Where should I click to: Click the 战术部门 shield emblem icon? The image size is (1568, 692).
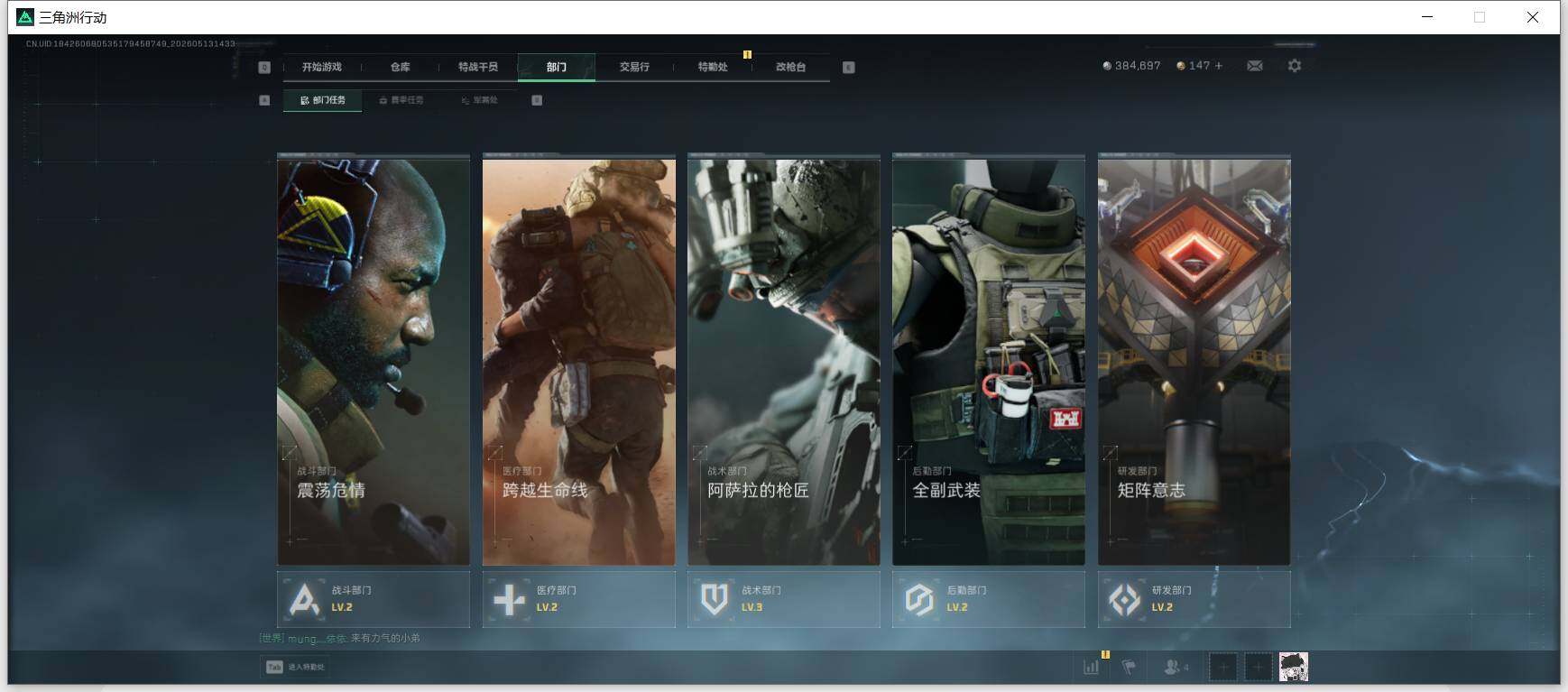pyautogui.click(x=715, y=599)
